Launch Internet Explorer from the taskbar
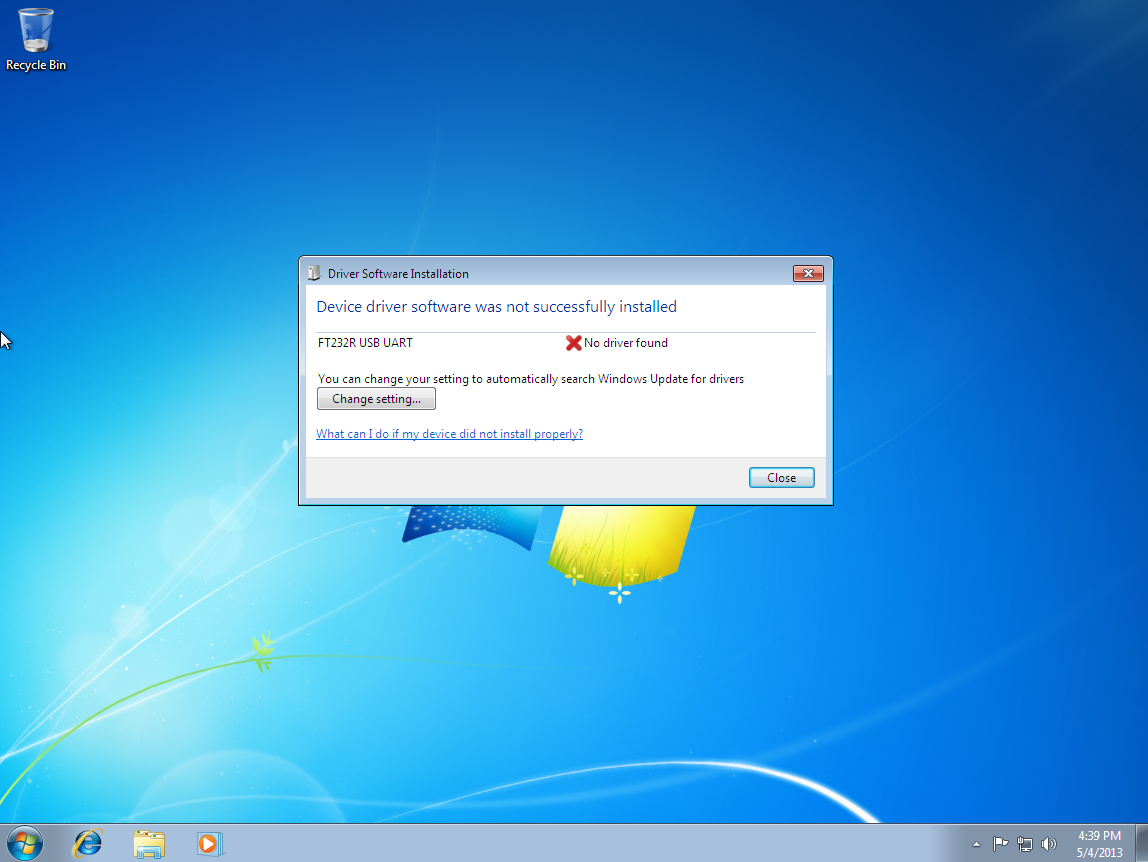Screen dimensions: 1148x862 [x=87, y=844]
